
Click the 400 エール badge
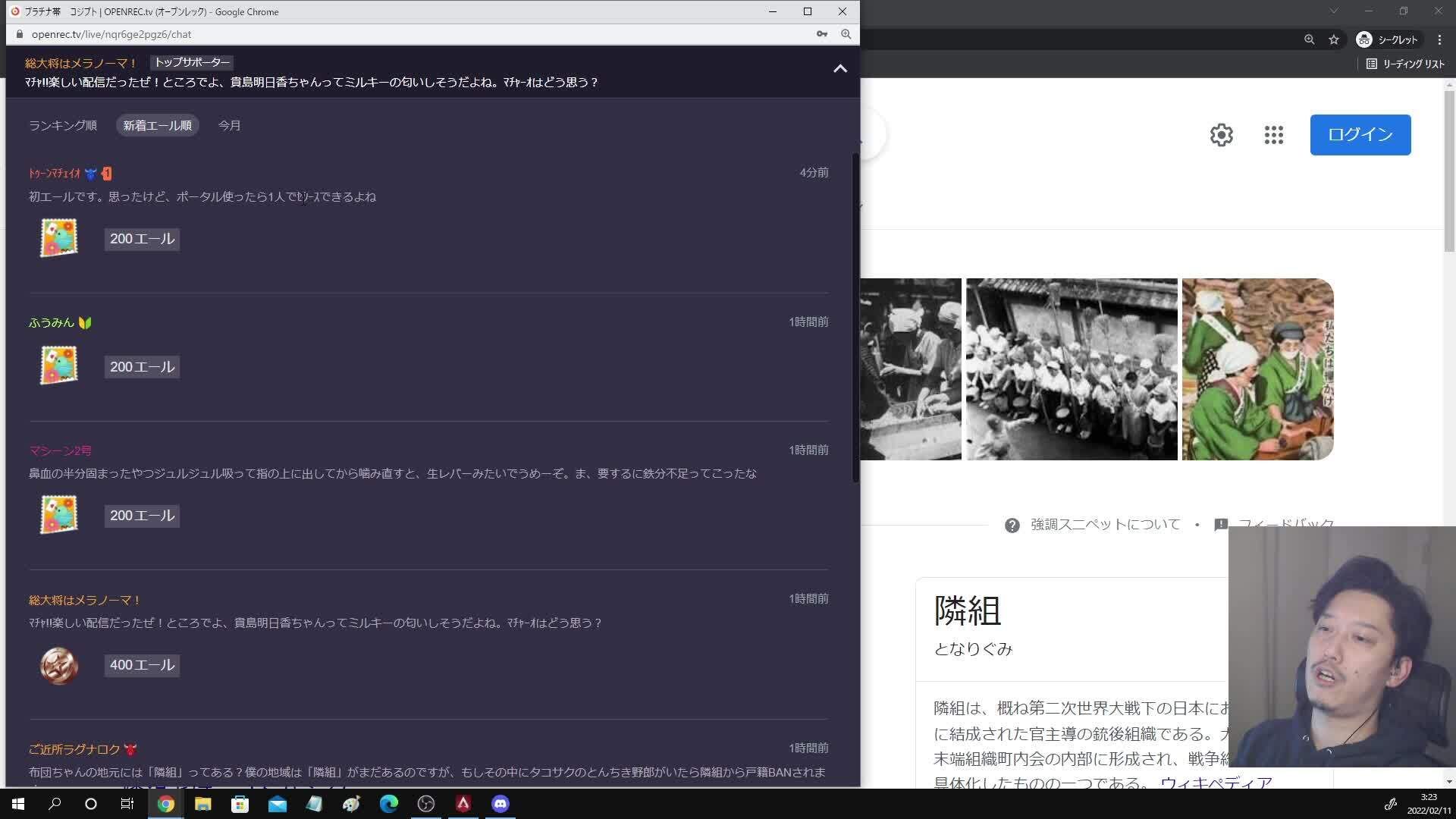[x=143, y=665]
